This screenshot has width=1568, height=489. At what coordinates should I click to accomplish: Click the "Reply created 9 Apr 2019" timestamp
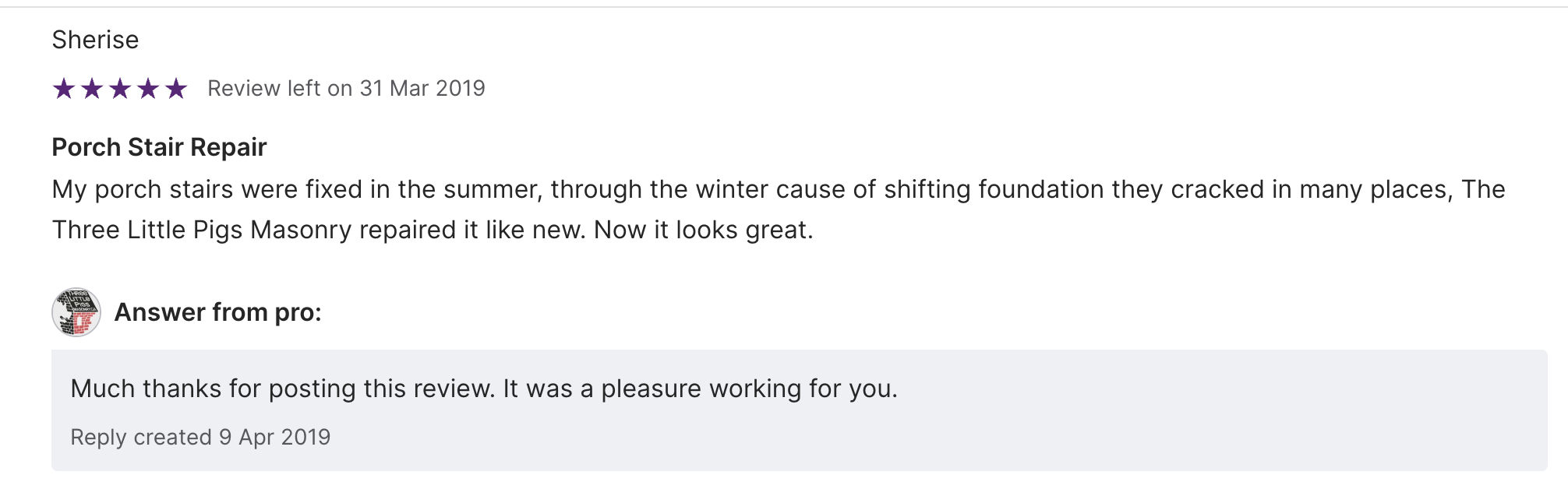point(200,437)
